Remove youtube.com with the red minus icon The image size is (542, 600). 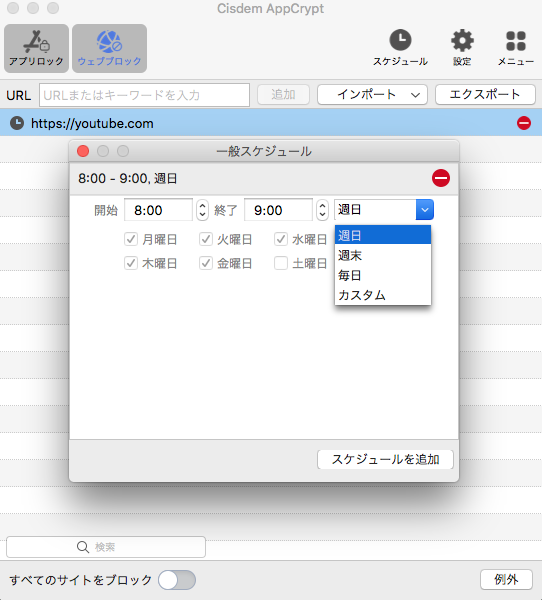point(524,123)
